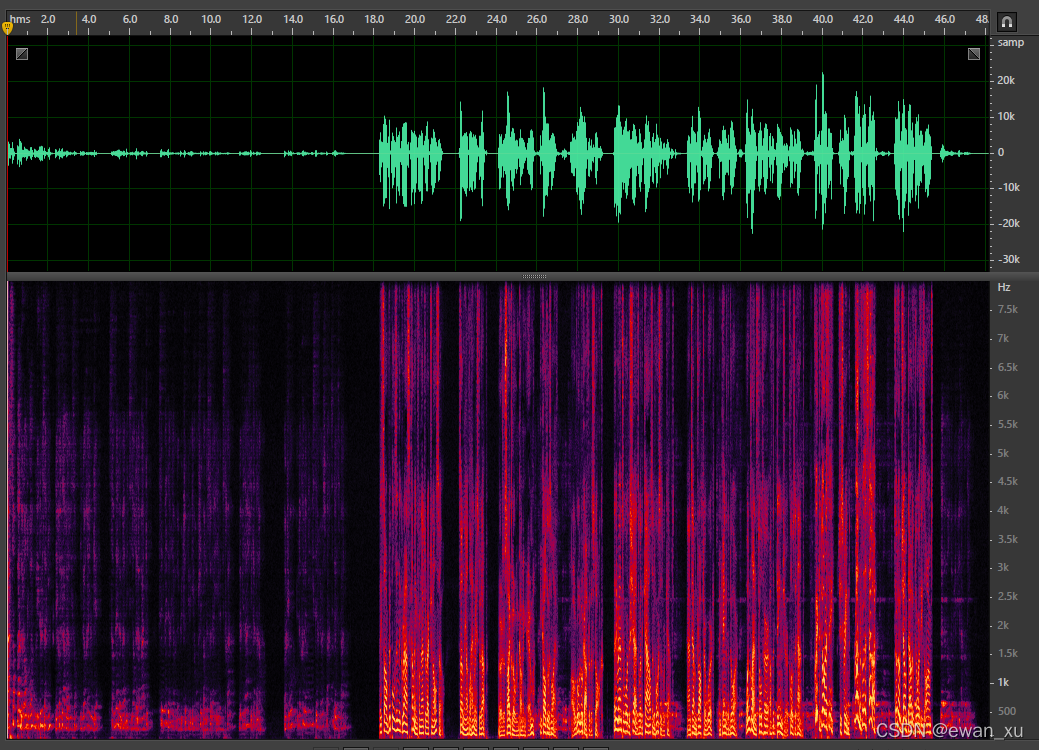The image size is (1039, 750).
Task: Click the 7.5k mark on the frequency scale
Action: [x=1008, y=309]
